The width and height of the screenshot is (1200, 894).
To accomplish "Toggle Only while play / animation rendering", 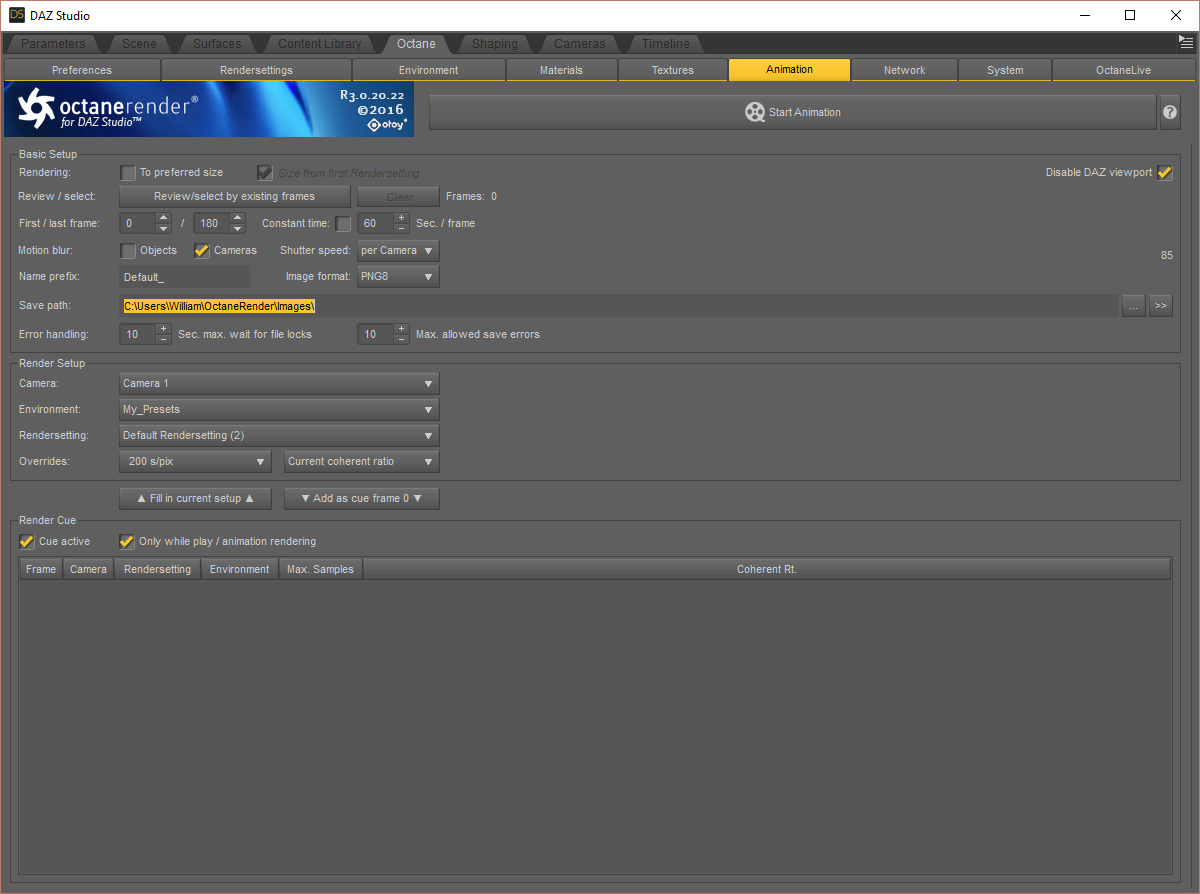I will pos(127,542).
